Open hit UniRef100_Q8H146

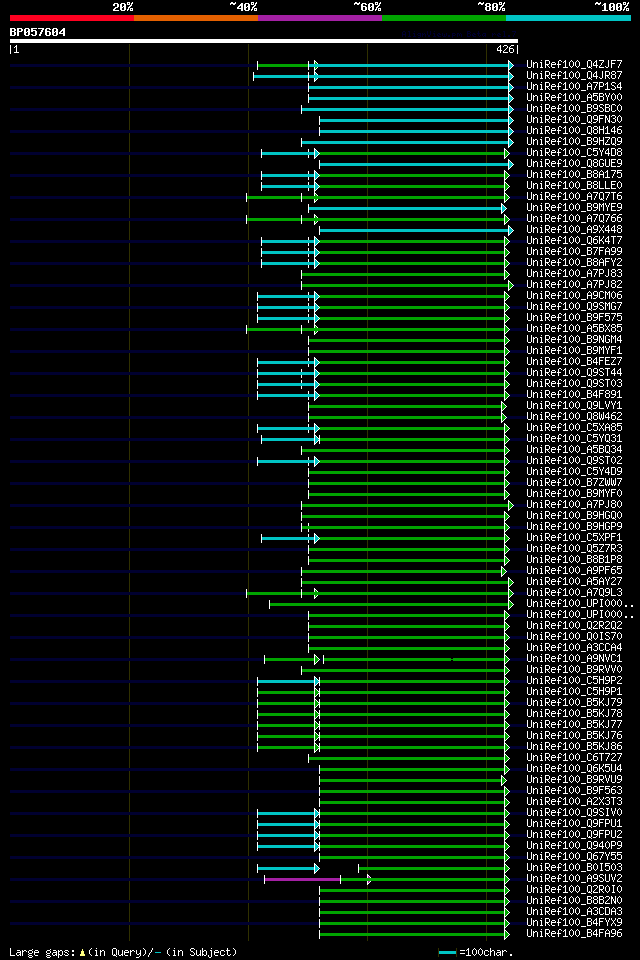574,130
